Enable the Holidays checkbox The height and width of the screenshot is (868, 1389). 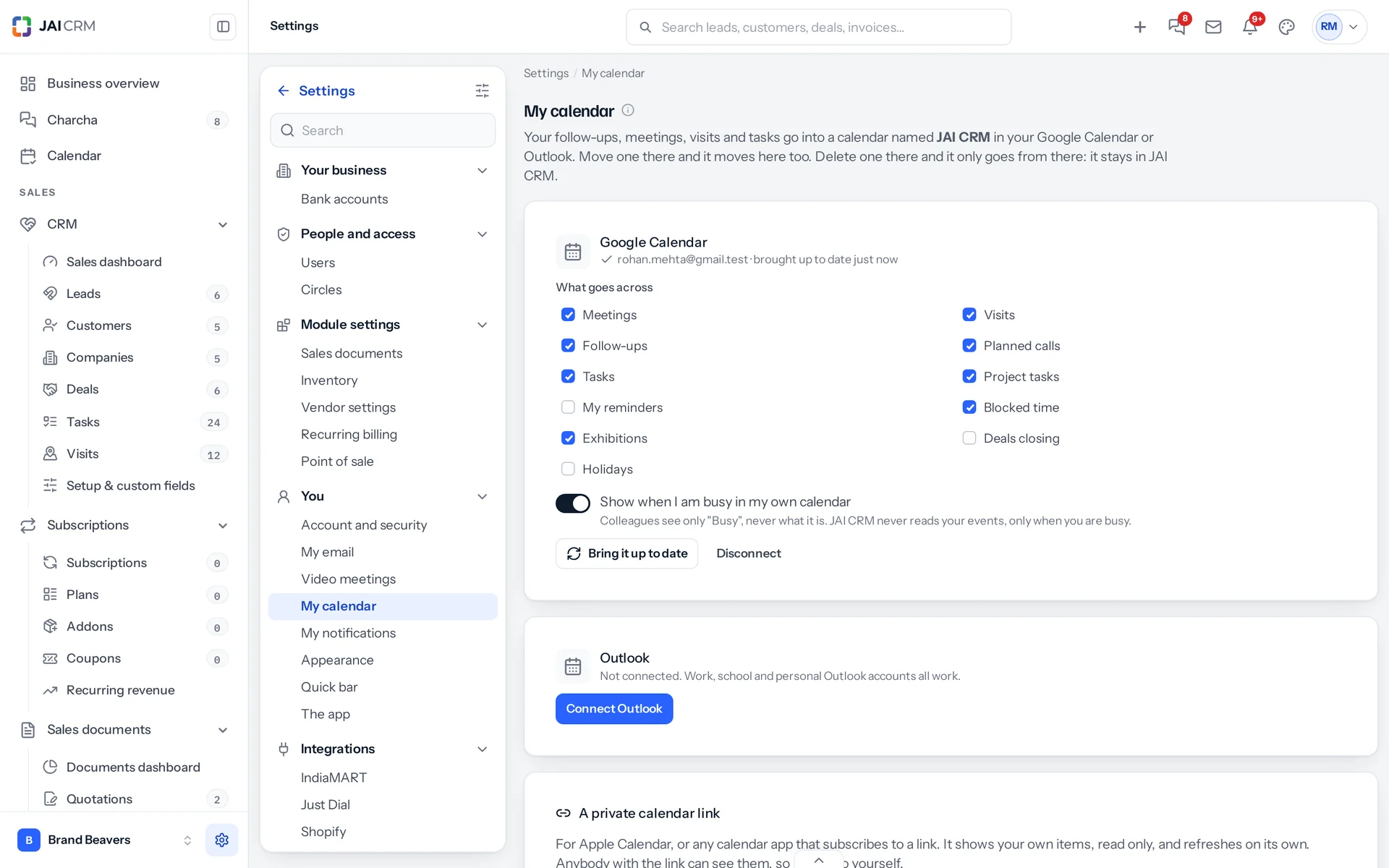click(568, 469)
